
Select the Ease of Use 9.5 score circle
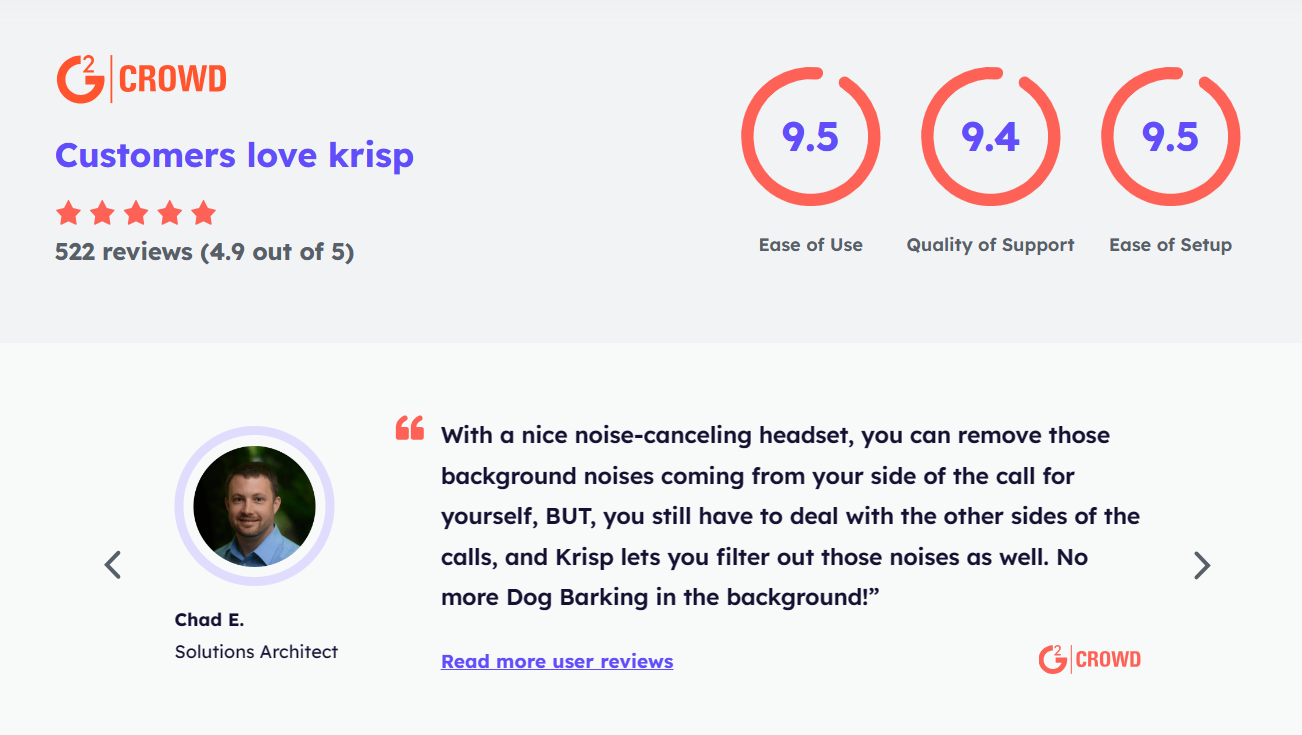tap(811, 137)
